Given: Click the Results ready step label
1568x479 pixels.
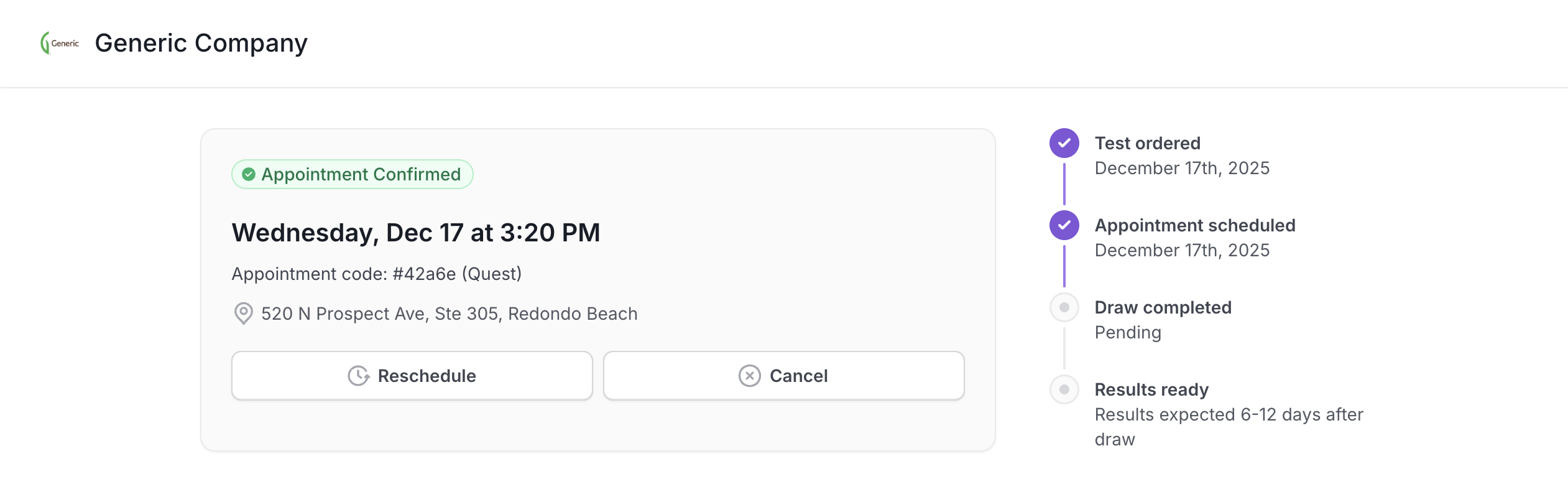Looking at the screenshot, I should (1151, 389).
